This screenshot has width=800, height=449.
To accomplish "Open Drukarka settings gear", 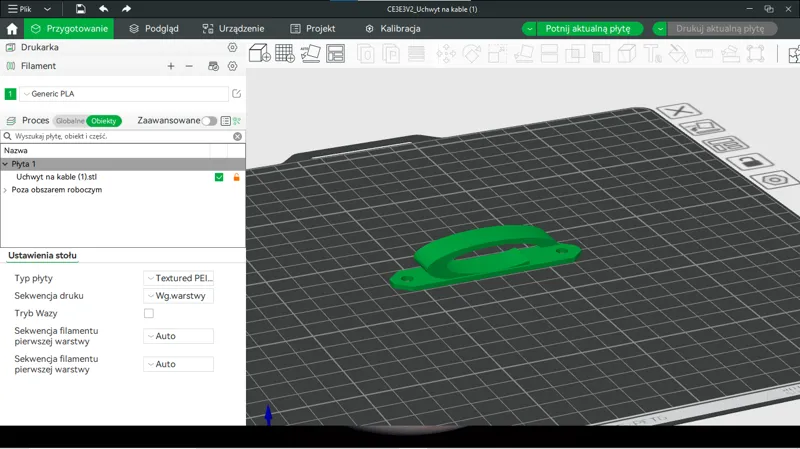I will click(232, 47).
